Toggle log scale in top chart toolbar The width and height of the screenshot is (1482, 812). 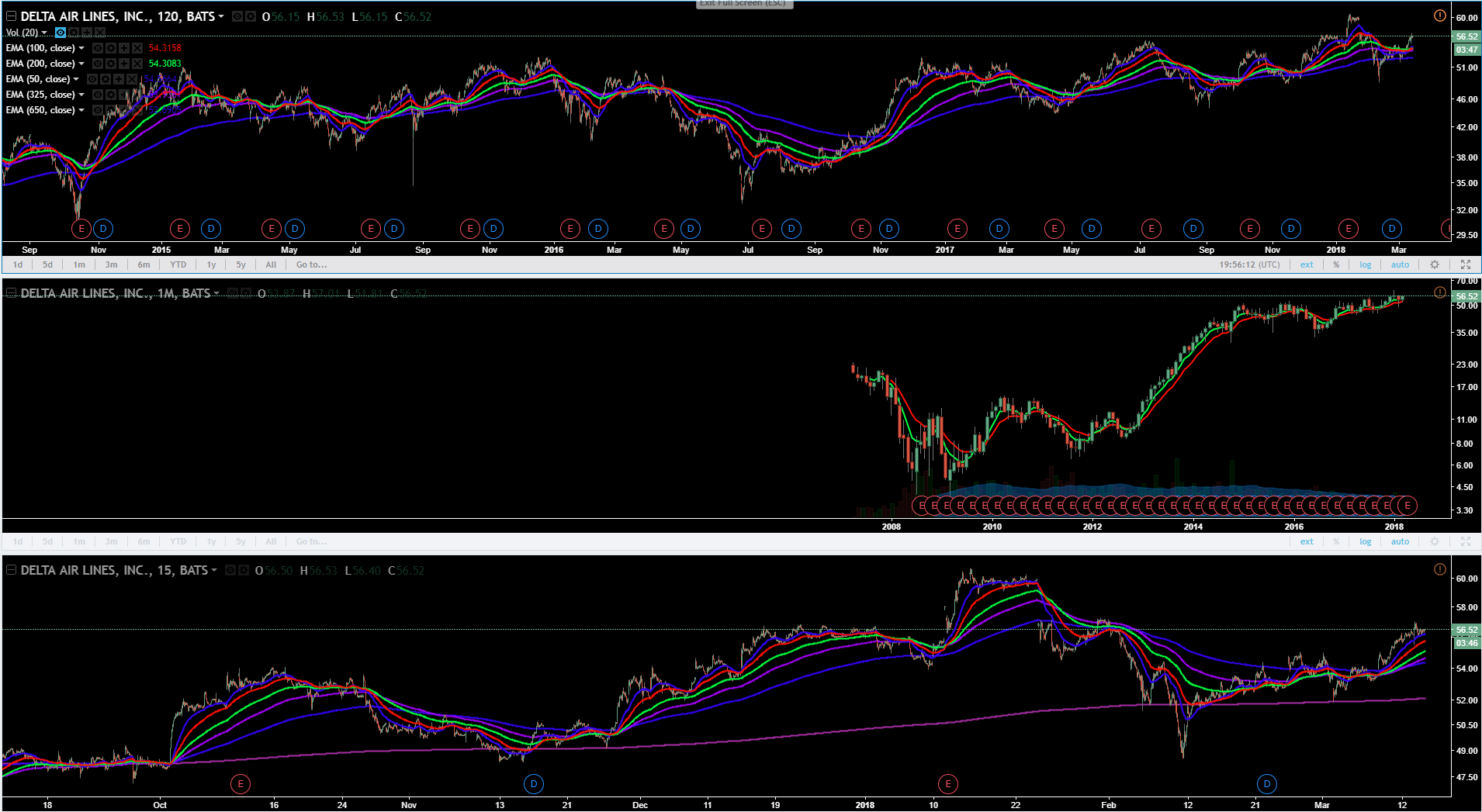click(1365, 264)
